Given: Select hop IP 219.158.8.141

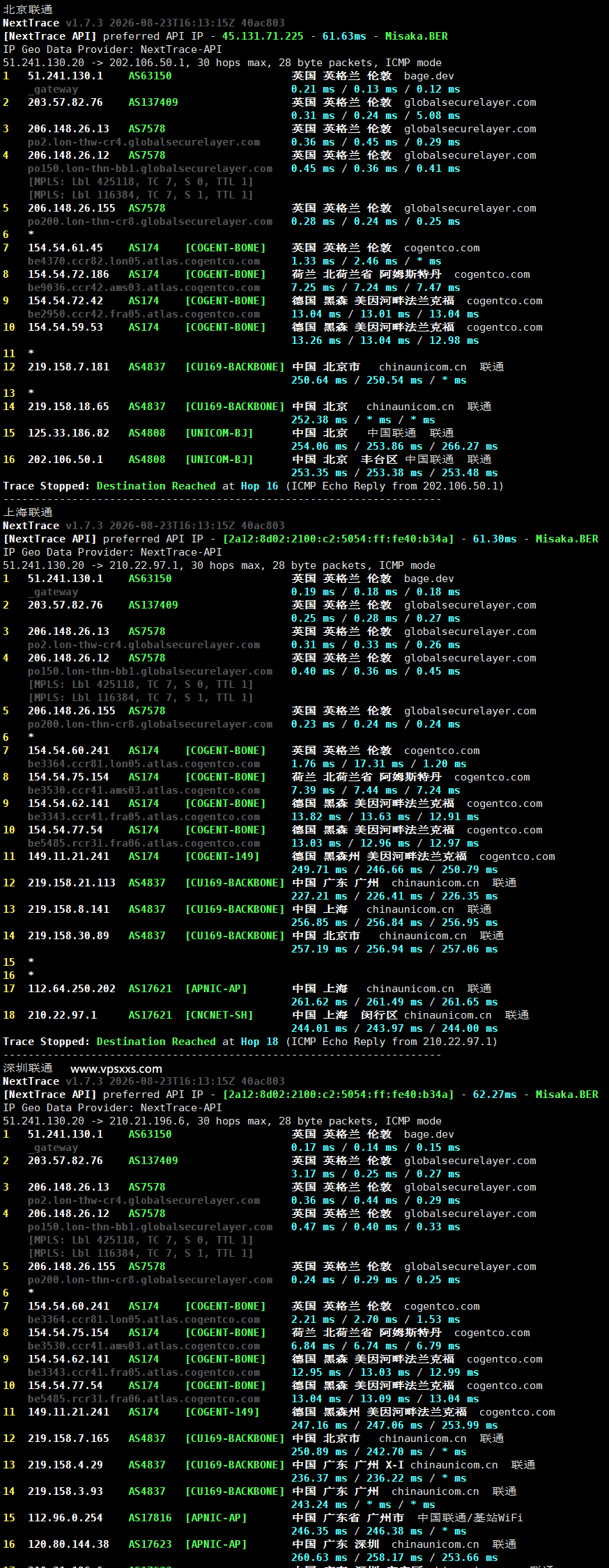Looking at the screenshot, I should coord(68,909).
